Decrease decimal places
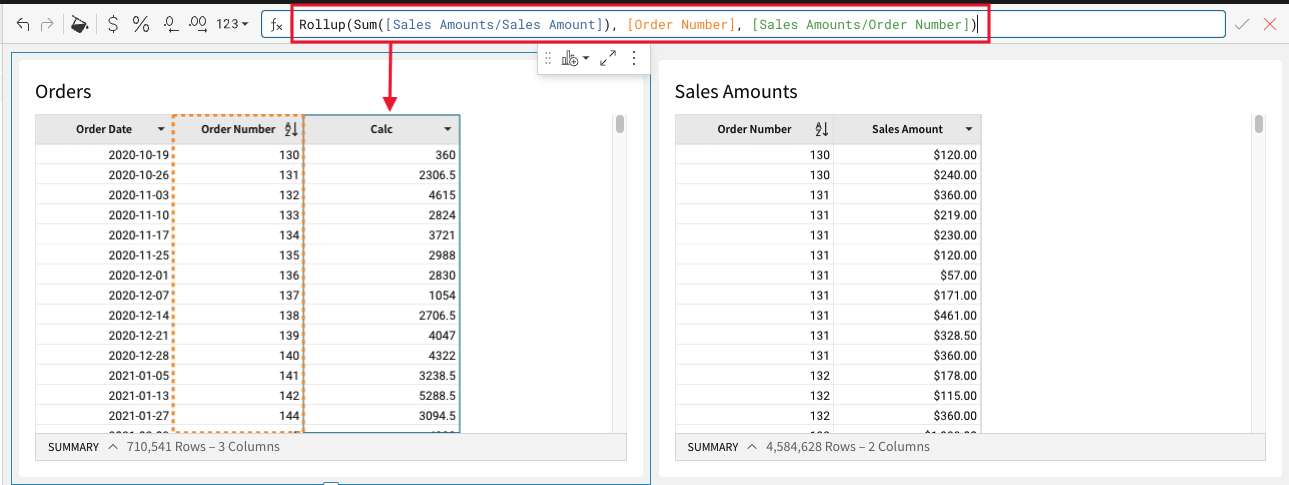Image resolution: width=1289 pixels, height=485 pixels. pos(170,24)
